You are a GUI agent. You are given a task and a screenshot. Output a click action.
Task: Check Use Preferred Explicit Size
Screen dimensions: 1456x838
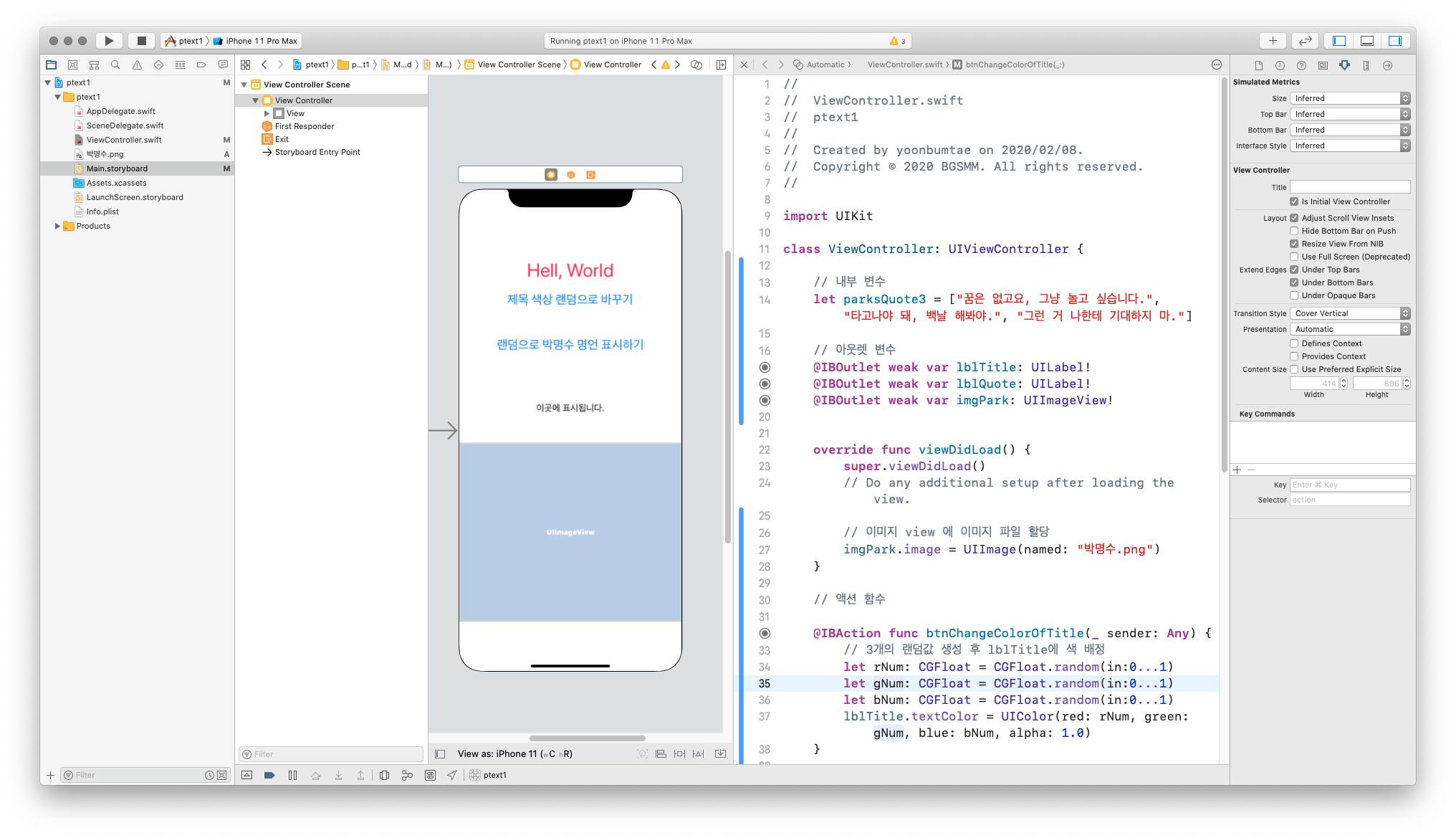point(1294,369)
